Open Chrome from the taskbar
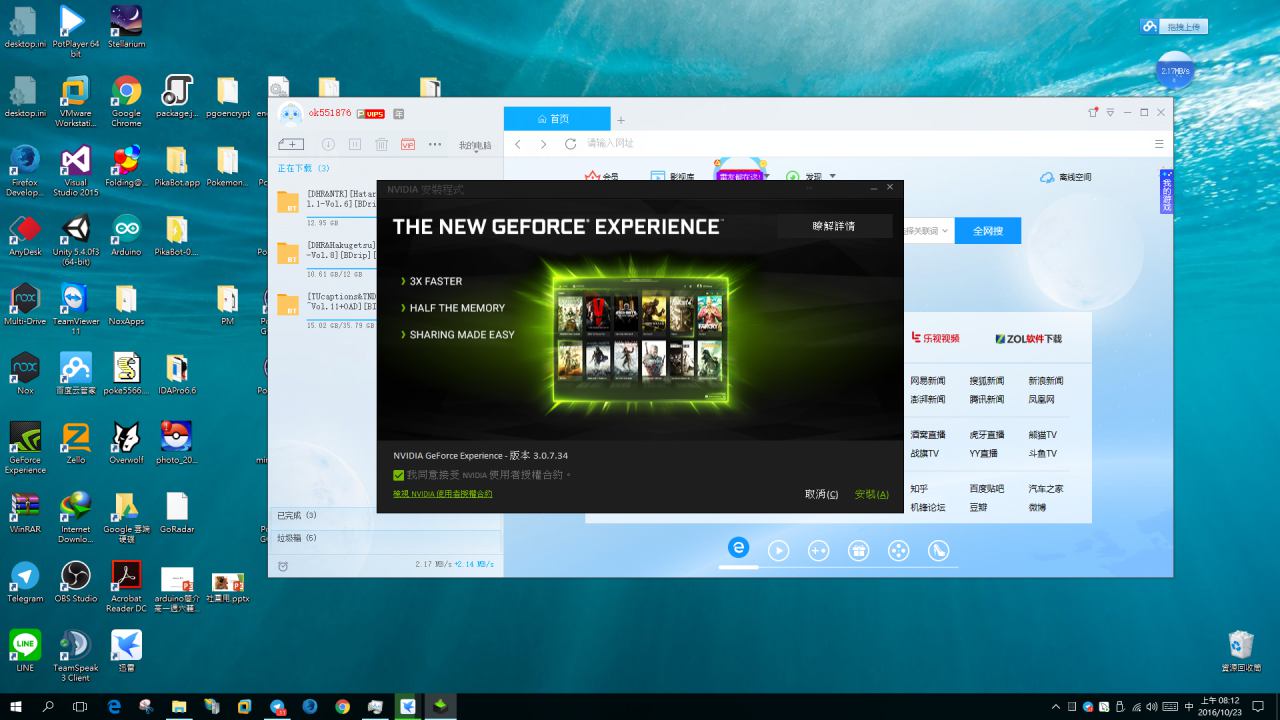The width and height of the screenshot is (1280, 720). [x=342, y=706]
